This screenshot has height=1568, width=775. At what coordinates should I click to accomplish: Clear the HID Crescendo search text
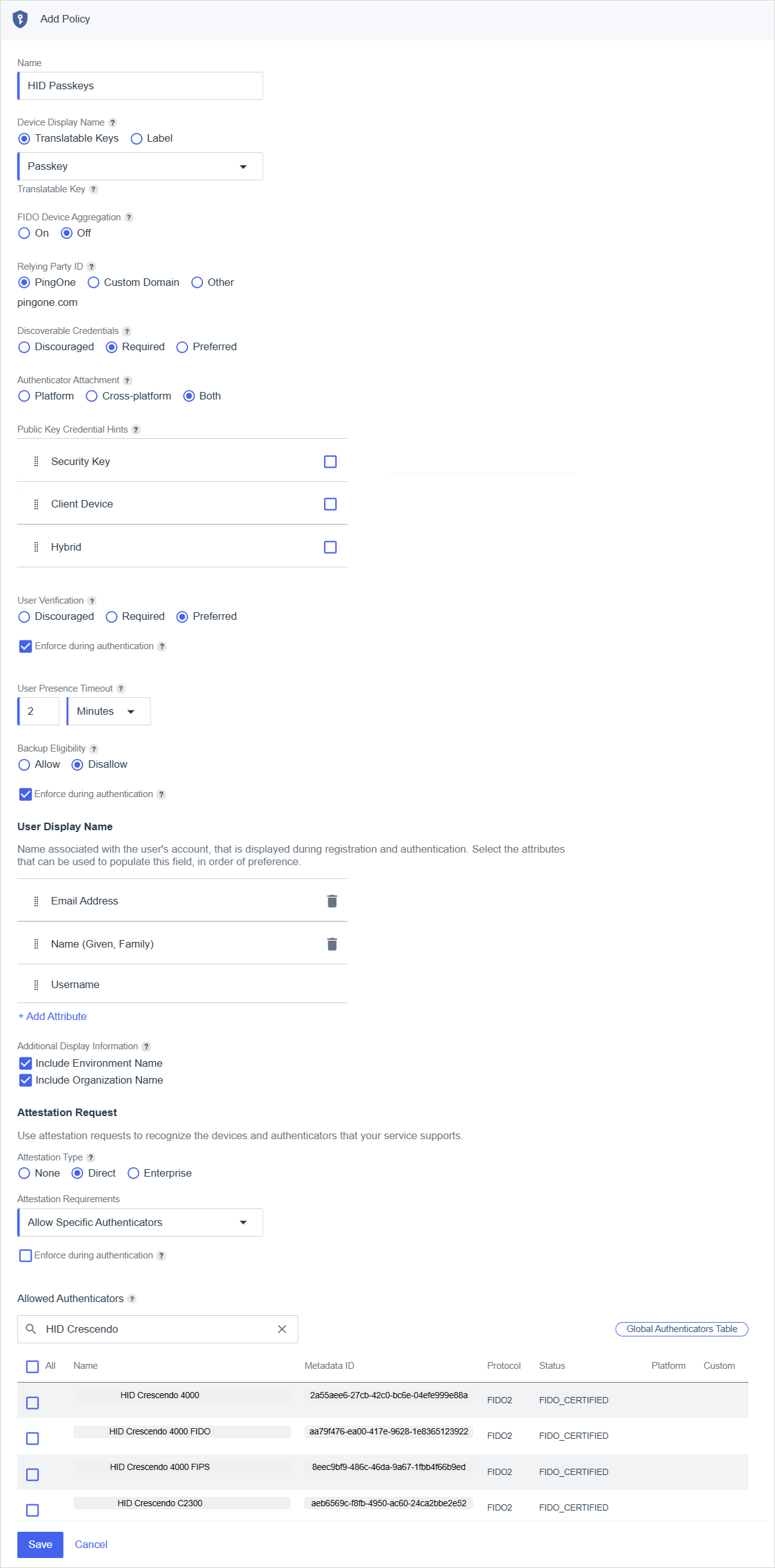(x=282, y=1329)
